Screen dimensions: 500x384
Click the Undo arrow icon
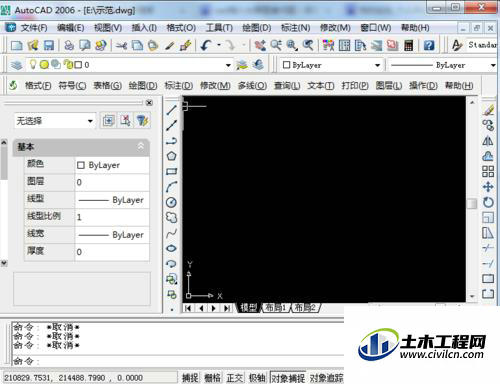206,45
